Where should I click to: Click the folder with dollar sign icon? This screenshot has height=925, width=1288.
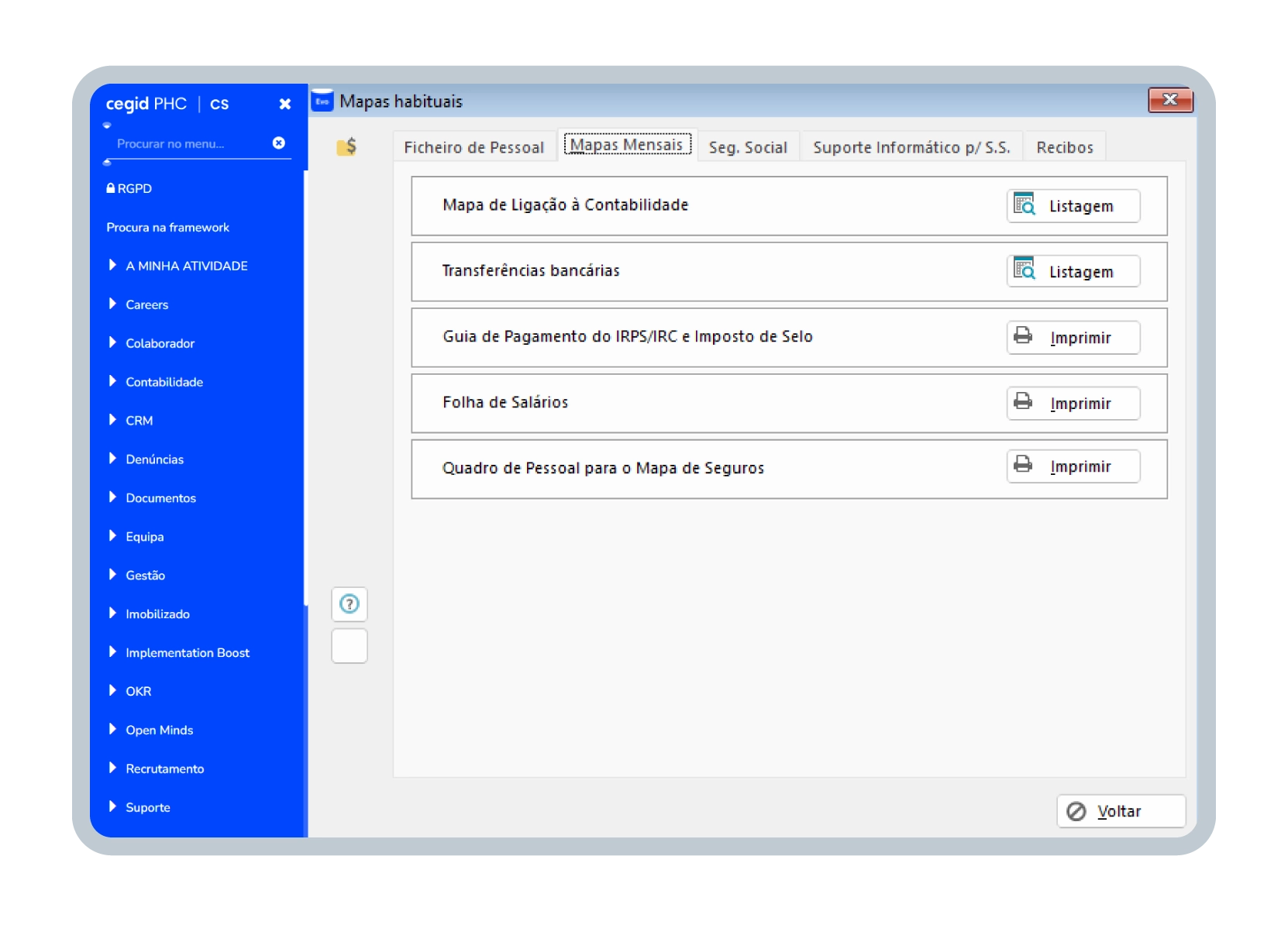[346, 146]
